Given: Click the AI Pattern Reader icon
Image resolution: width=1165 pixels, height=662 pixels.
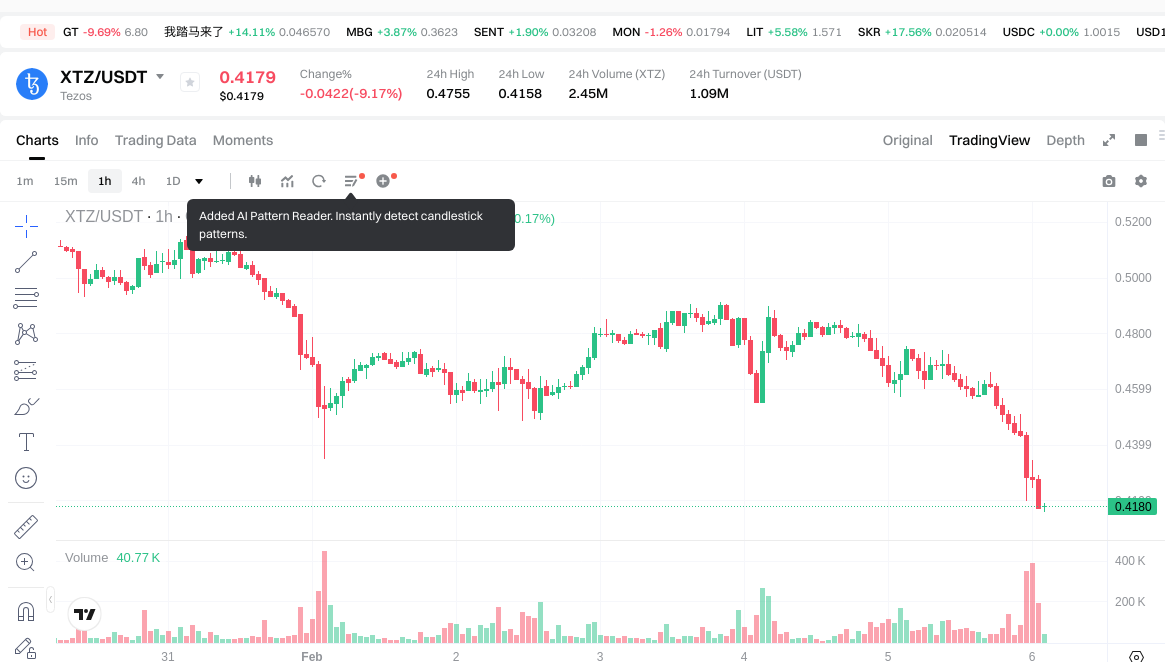Looking at the screenshot, I should click(x=351, y=181).
